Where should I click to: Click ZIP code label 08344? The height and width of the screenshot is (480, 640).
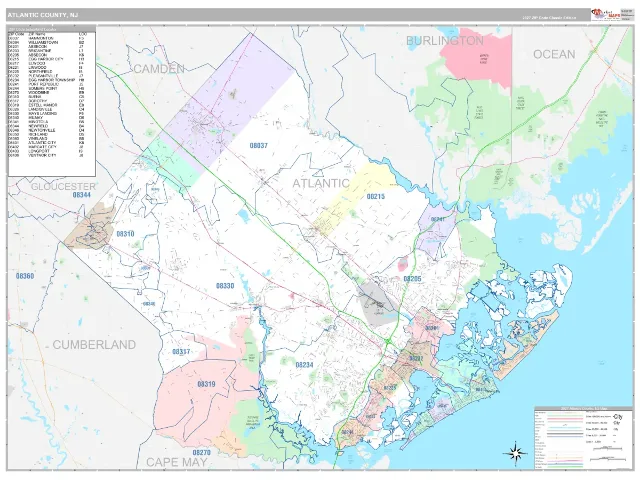coord(81,195)
